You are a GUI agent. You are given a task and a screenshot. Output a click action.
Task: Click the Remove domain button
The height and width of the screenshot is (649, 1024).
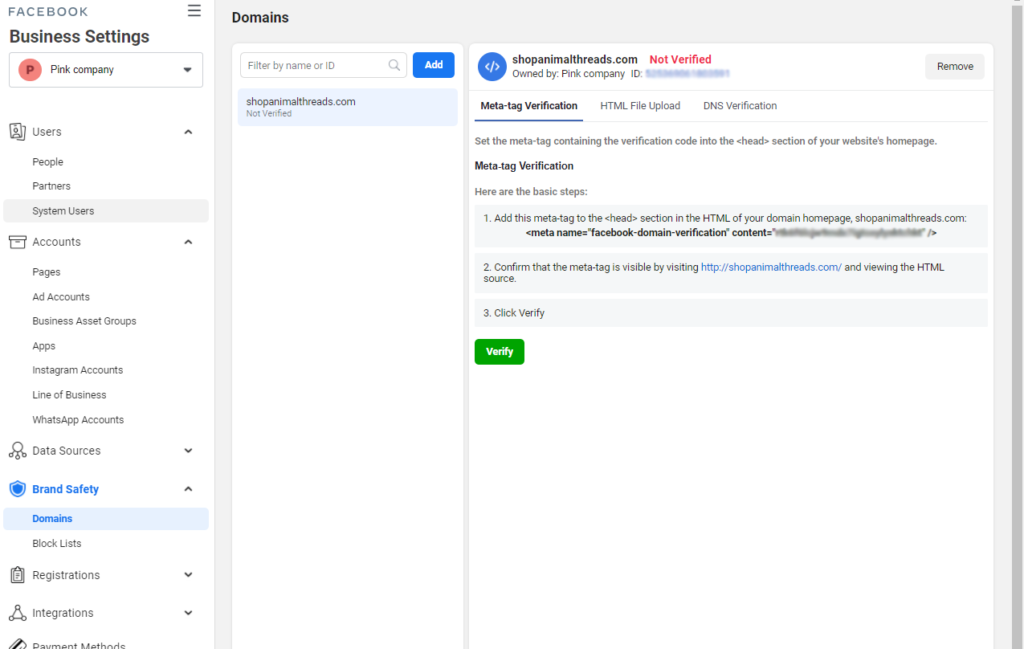pyautogui.click(x=955, y=67)
